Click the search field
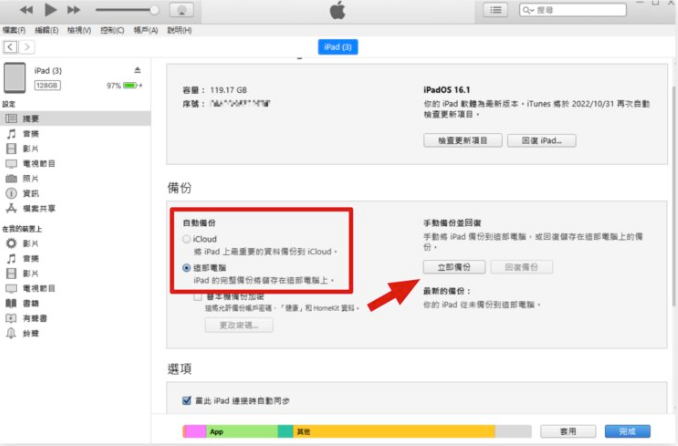 (573, 10)
